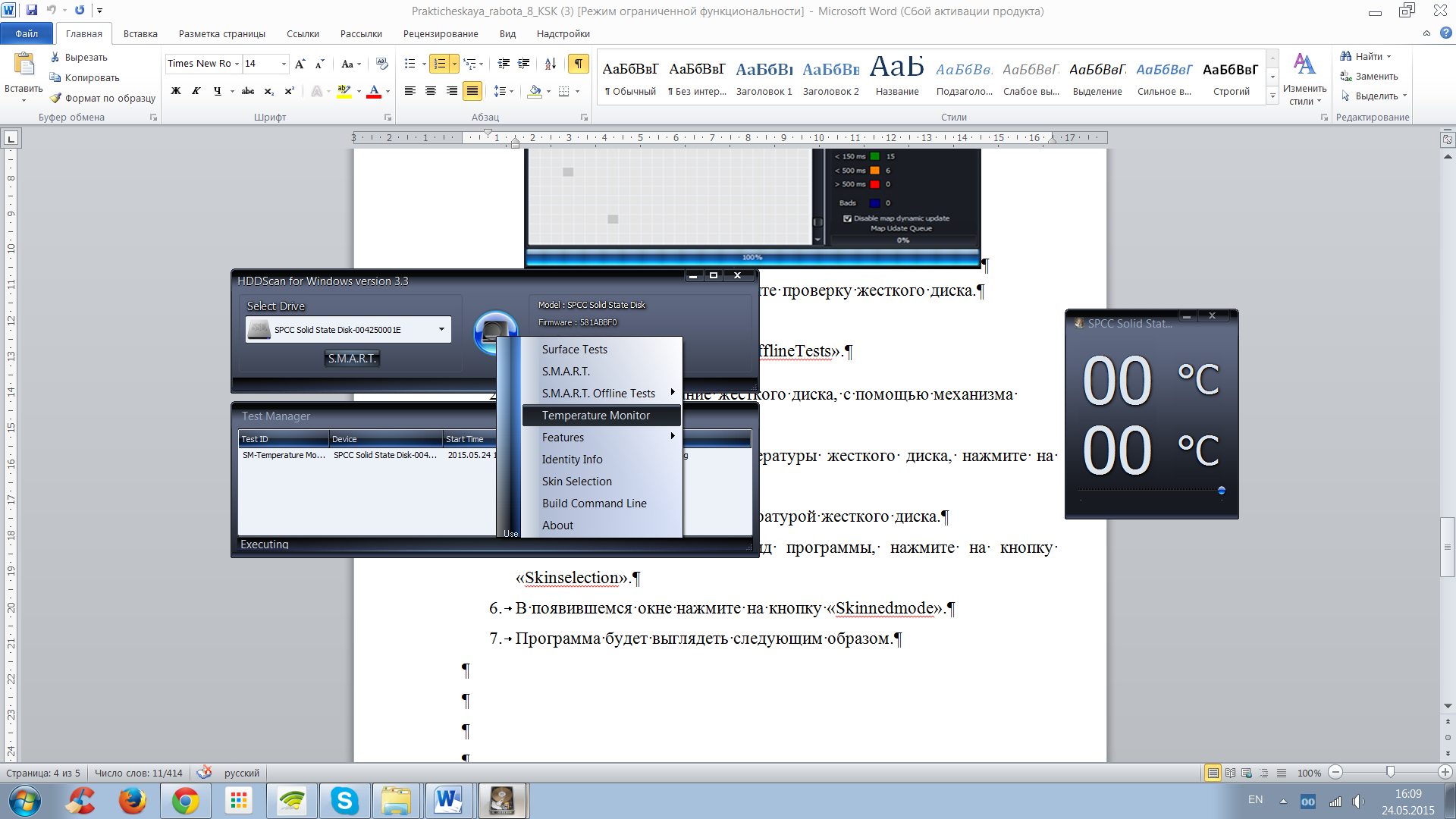Switch to the Рецензирование tab
The width and height of the screenshot is (1456, 819).
coord(441,33)
